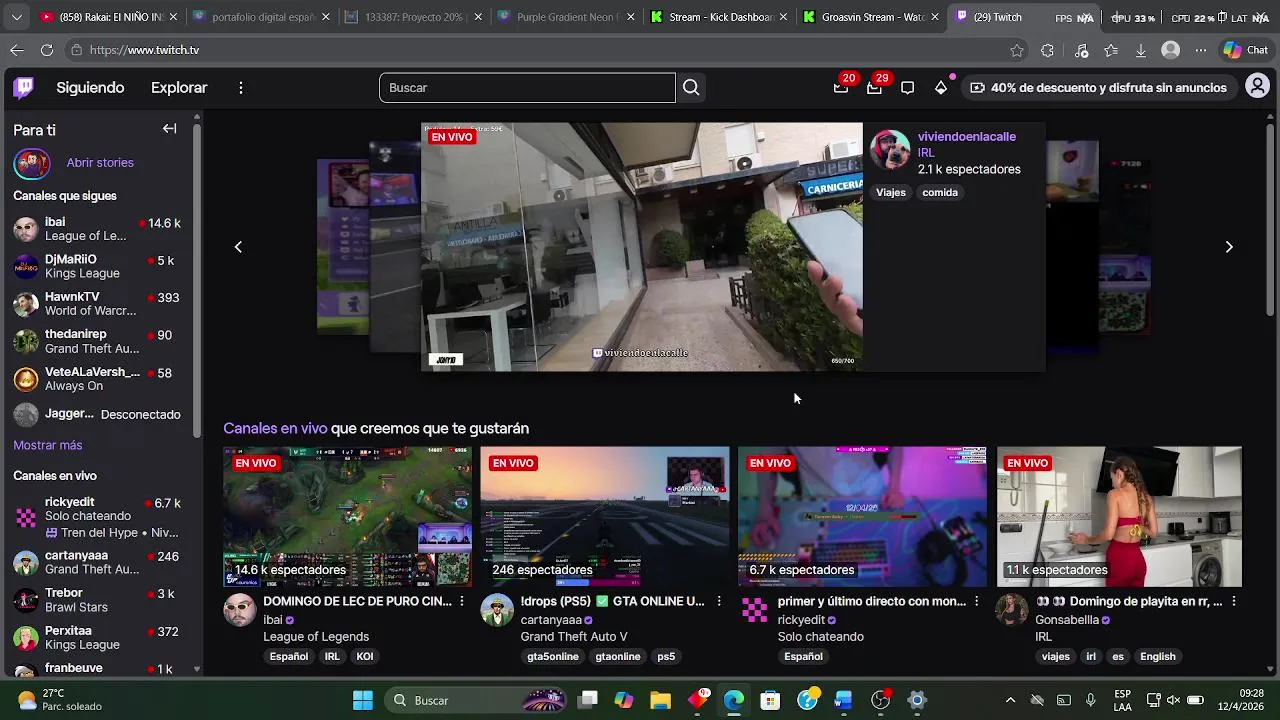The width and height of the screenshot is (1280, 720).
Task: Open File Explorer from taskbar
Action: tap(661, 700)
